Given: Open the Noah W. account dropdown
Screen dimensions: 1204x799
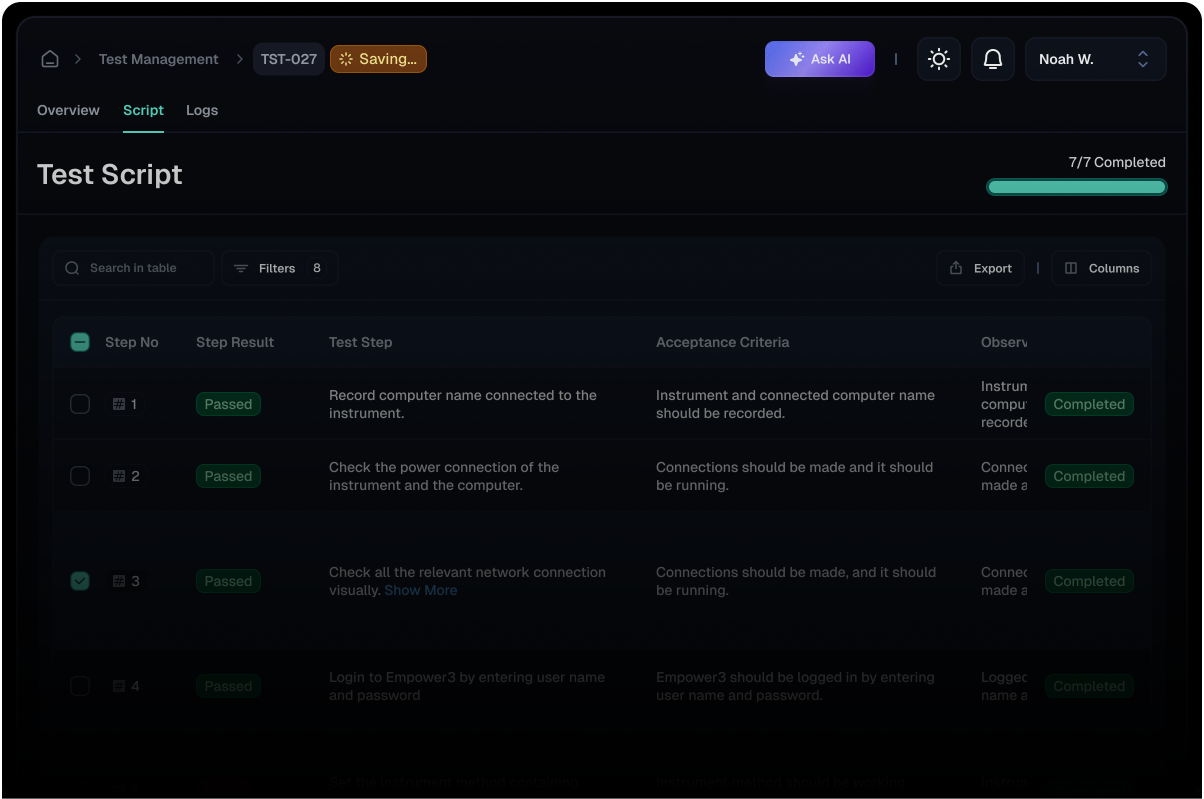Looking at the screenshot, I should pyautogui.click(x=1095, y=58).
